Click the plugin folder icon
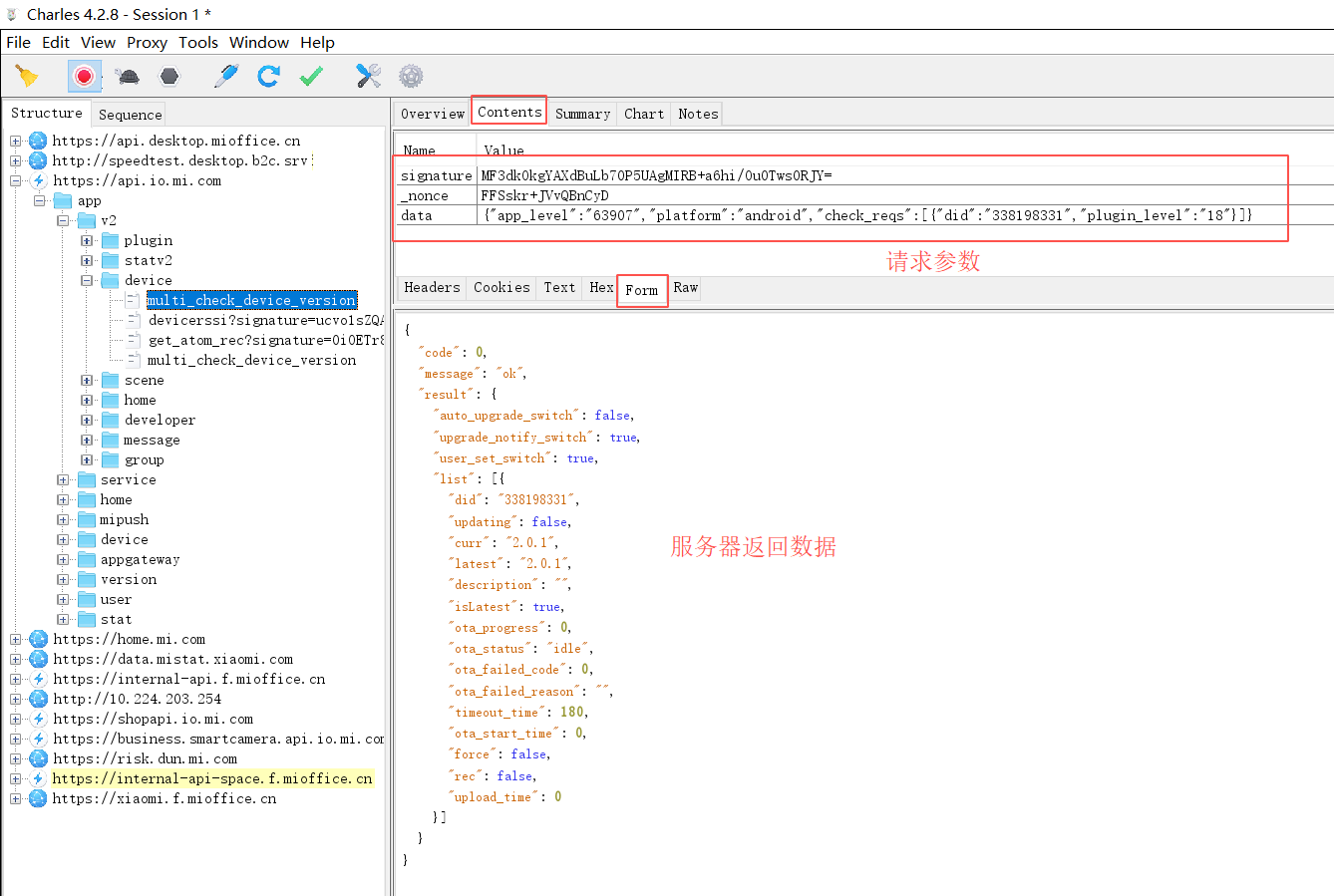 tap(111, 240)
